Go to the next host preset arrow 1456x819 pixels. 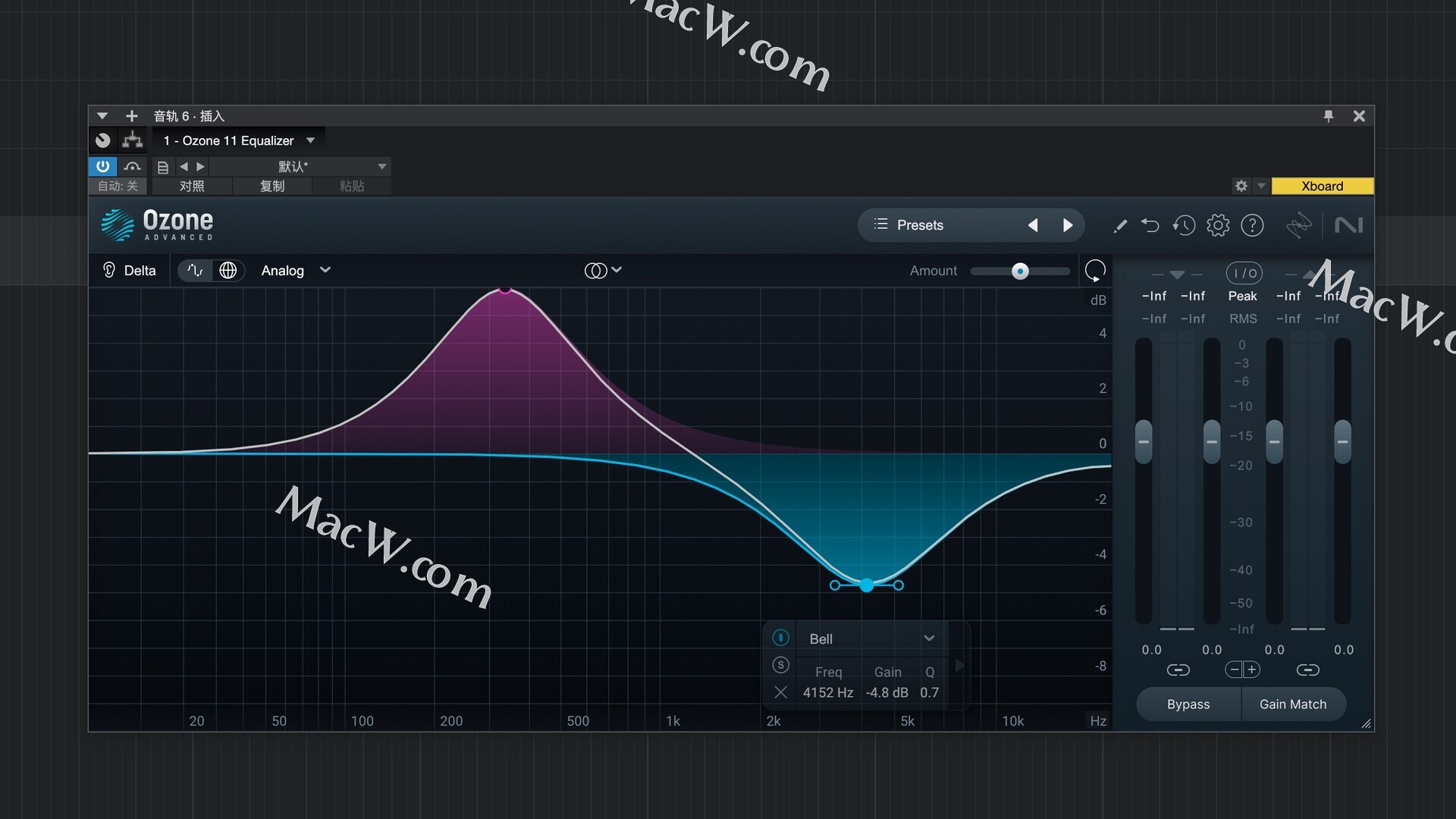click(x=201, y=166)
